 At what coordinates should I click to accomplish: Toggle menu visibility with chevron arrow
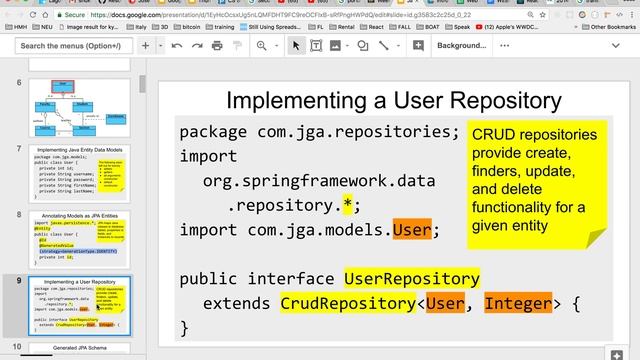[x=616, y=46]
